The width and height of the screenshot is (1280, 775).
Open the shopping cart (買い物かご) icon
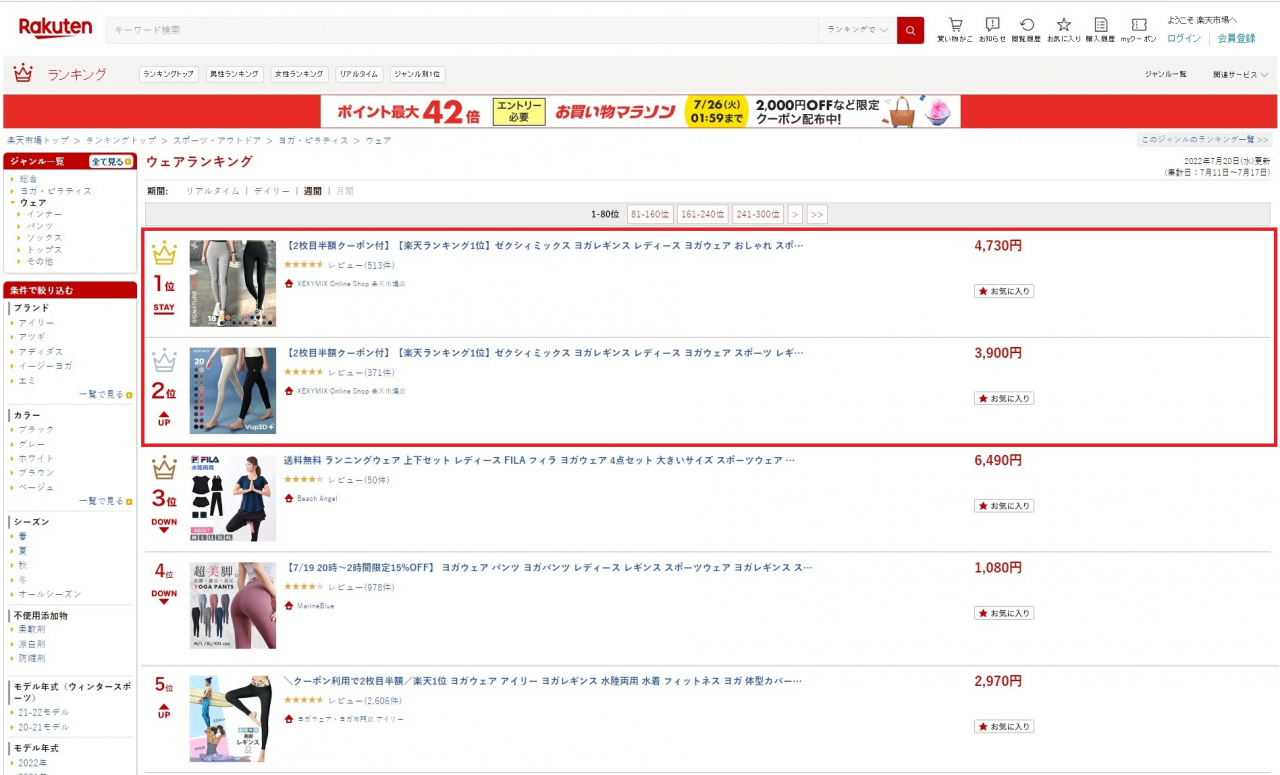[x=955, y=29]
